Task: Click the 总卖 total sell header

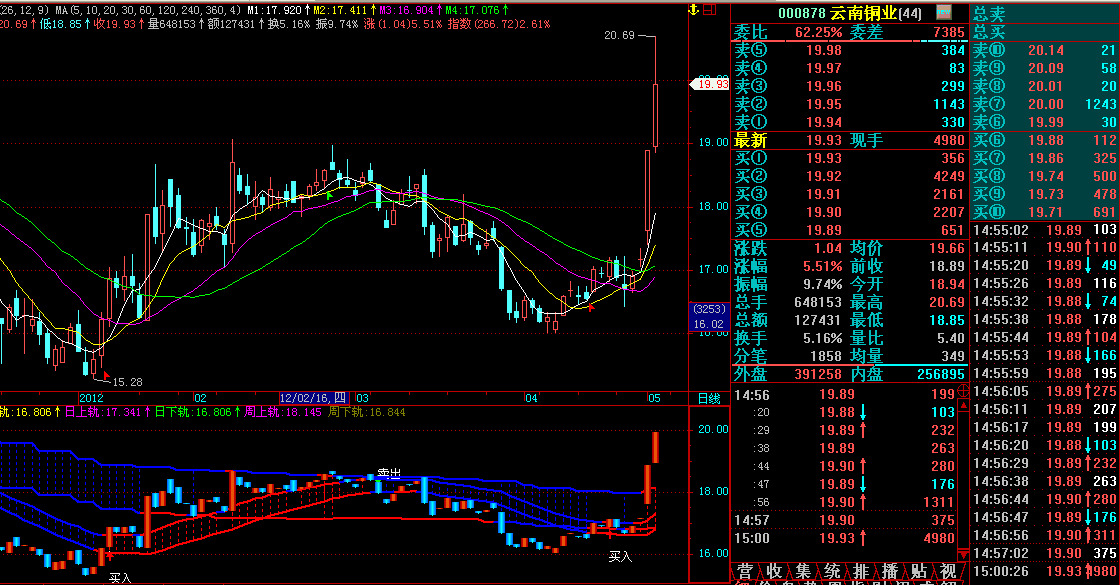Action: (989, 13)
